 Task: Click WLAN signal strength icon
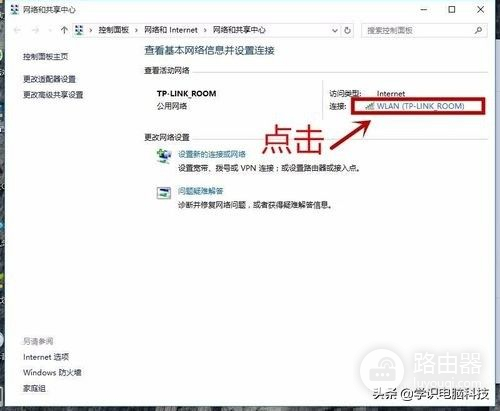point(370,106)
